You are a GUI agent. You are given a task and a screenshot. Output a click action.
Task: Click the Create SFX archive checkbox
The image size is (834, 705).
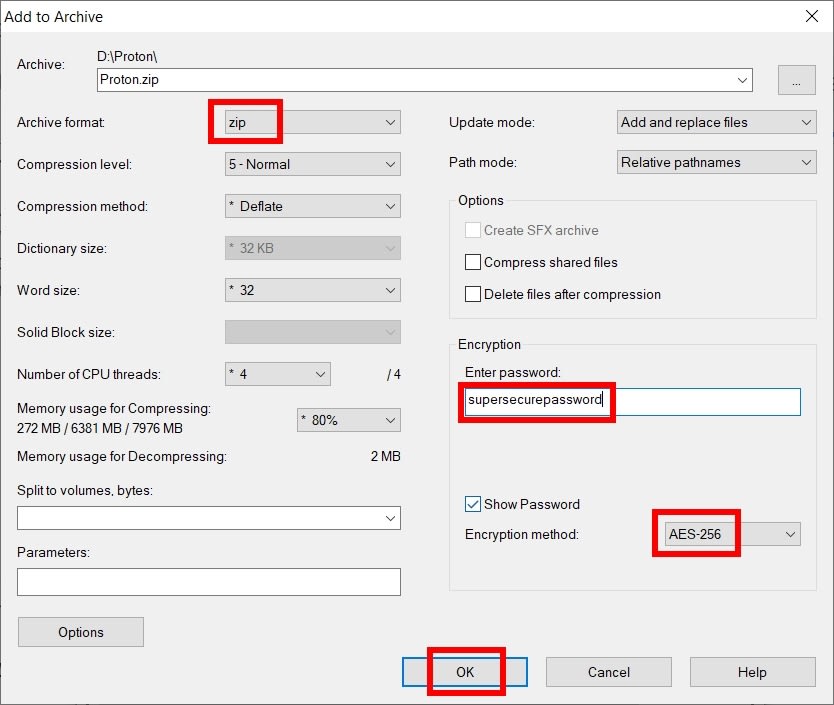pyautogui.click(x=473, y=230)
